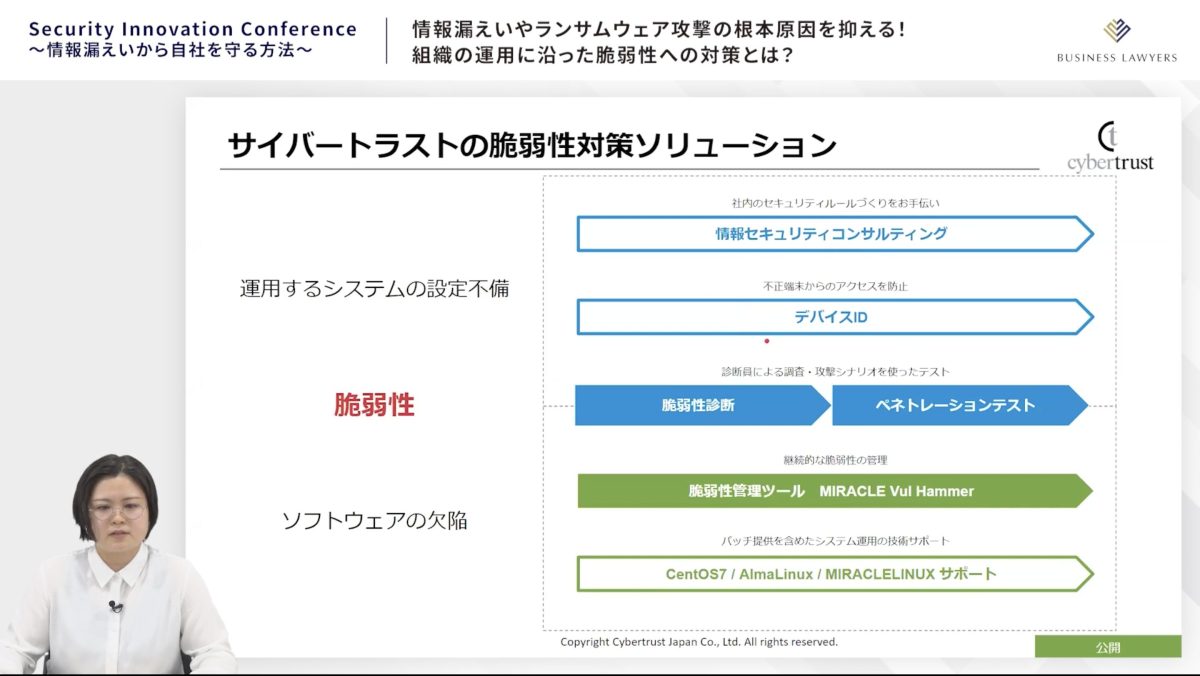Viewport: 1200px width, 676px height.
Task: Click caption 社内のセキュリティルールづくりをお手伝い
Action: 835,203
